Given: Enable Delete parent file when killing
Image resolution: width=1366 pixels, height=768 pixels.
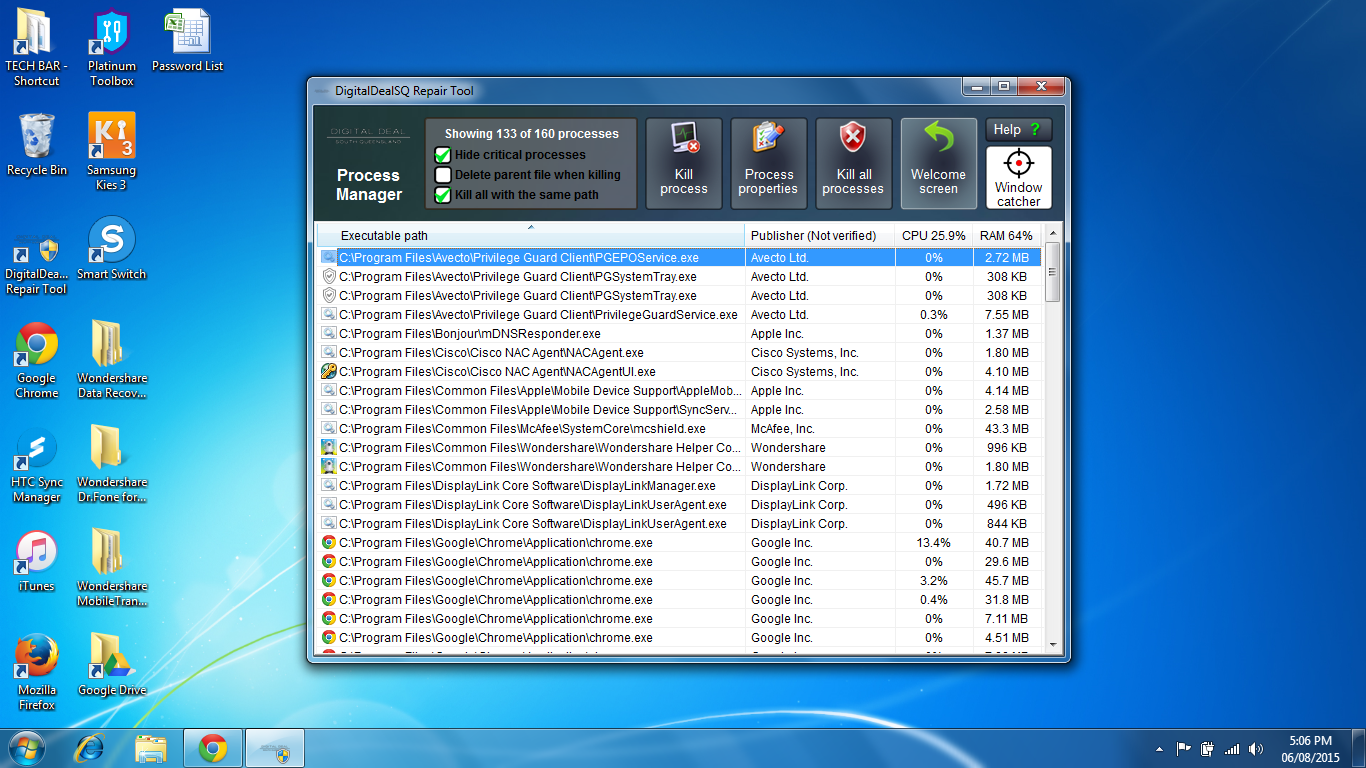Looking at the screenshot, I should 443,175.
